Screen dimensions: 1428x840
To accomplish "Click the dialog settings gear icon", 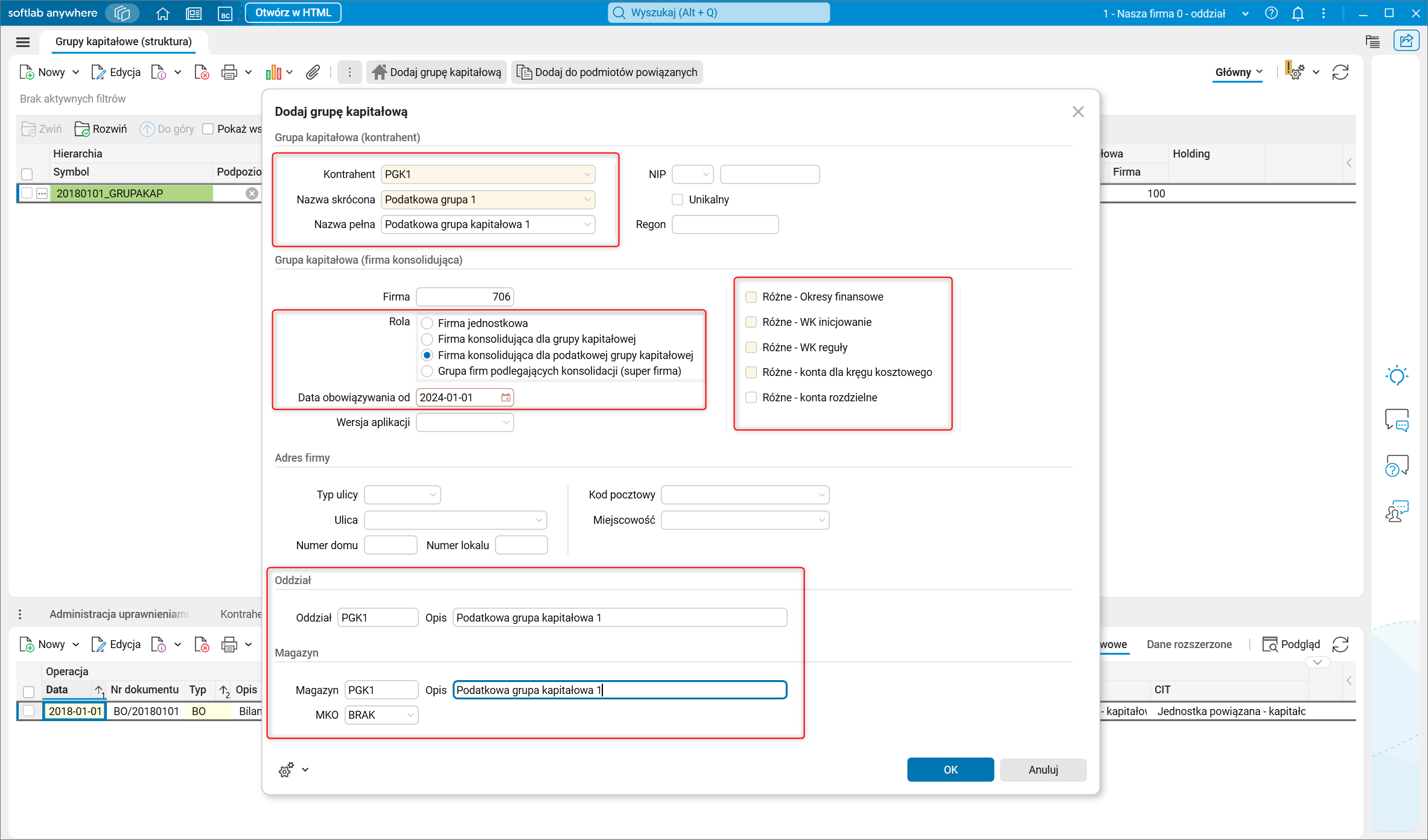I will pos(286,769).
